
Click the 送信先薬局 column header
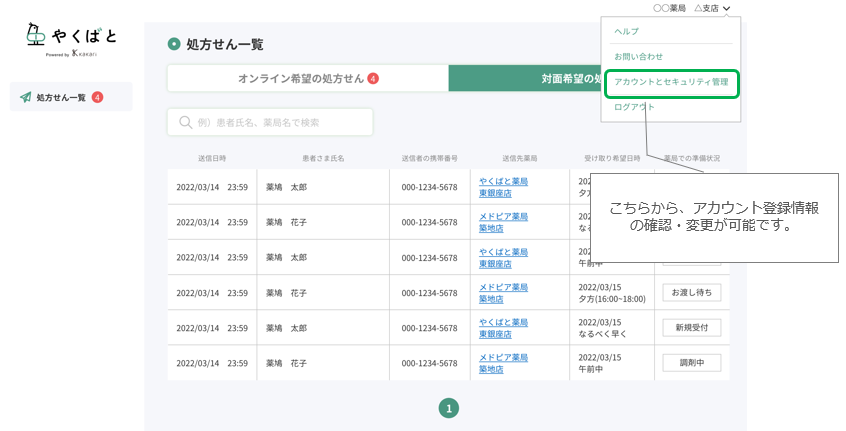[520, 158]
